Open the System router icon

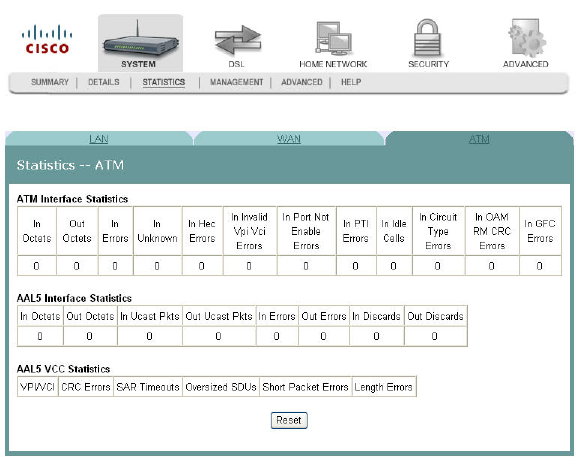coord(140,39)
